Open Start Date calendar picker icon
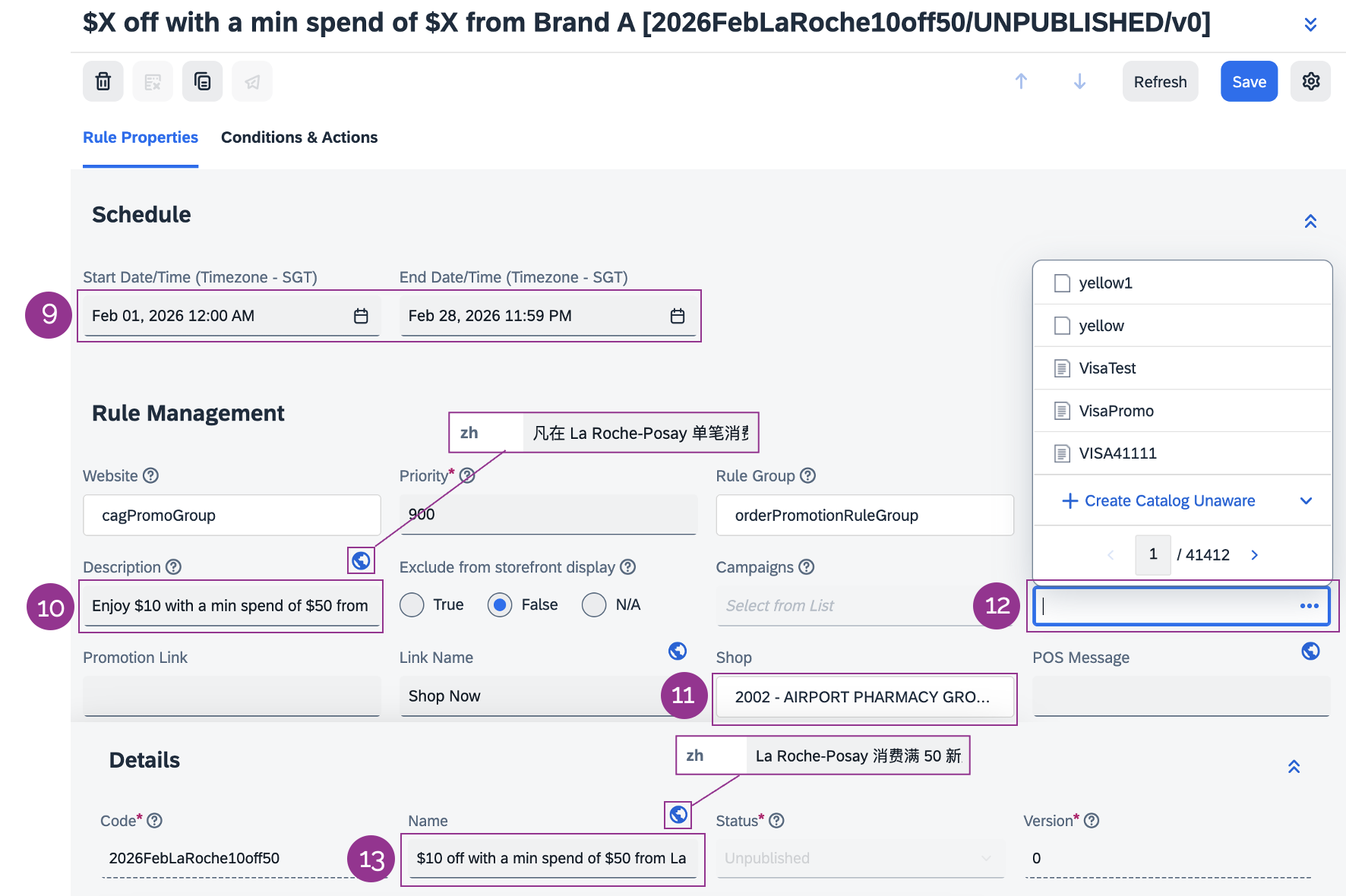 (361, 316)
